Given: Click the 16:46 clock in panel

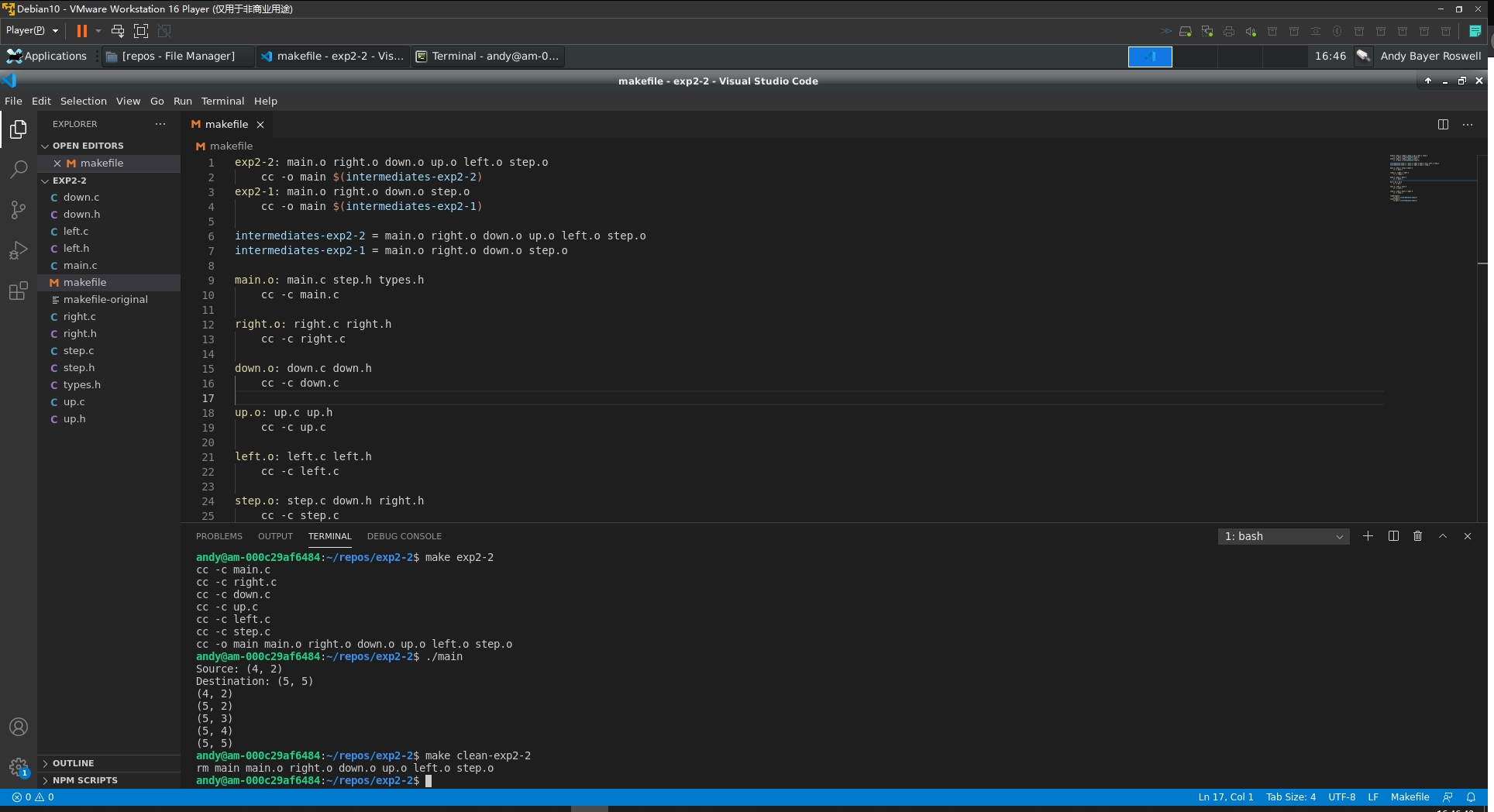Looking at the screenshot, I should 1330,56.
